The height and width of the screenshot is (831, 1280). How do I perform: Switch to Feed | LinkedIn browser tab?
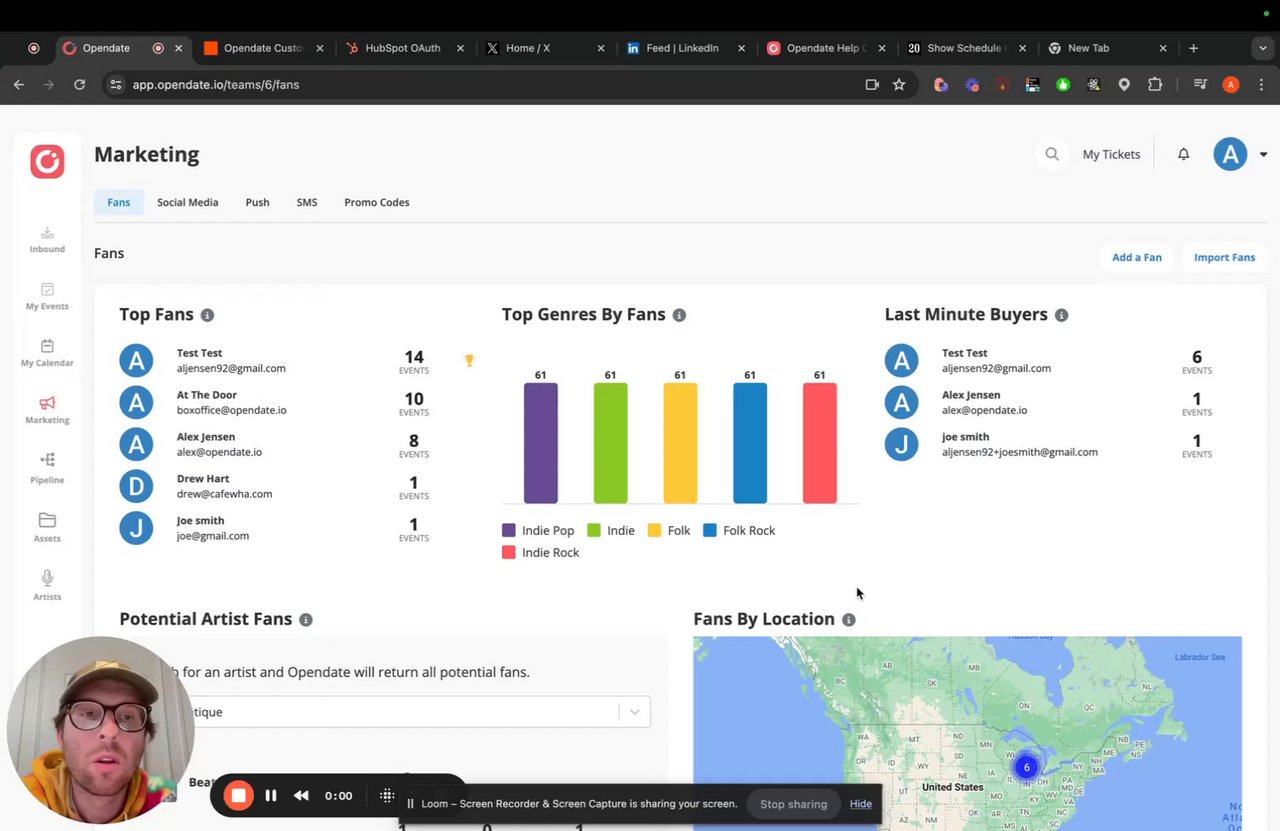683,48
